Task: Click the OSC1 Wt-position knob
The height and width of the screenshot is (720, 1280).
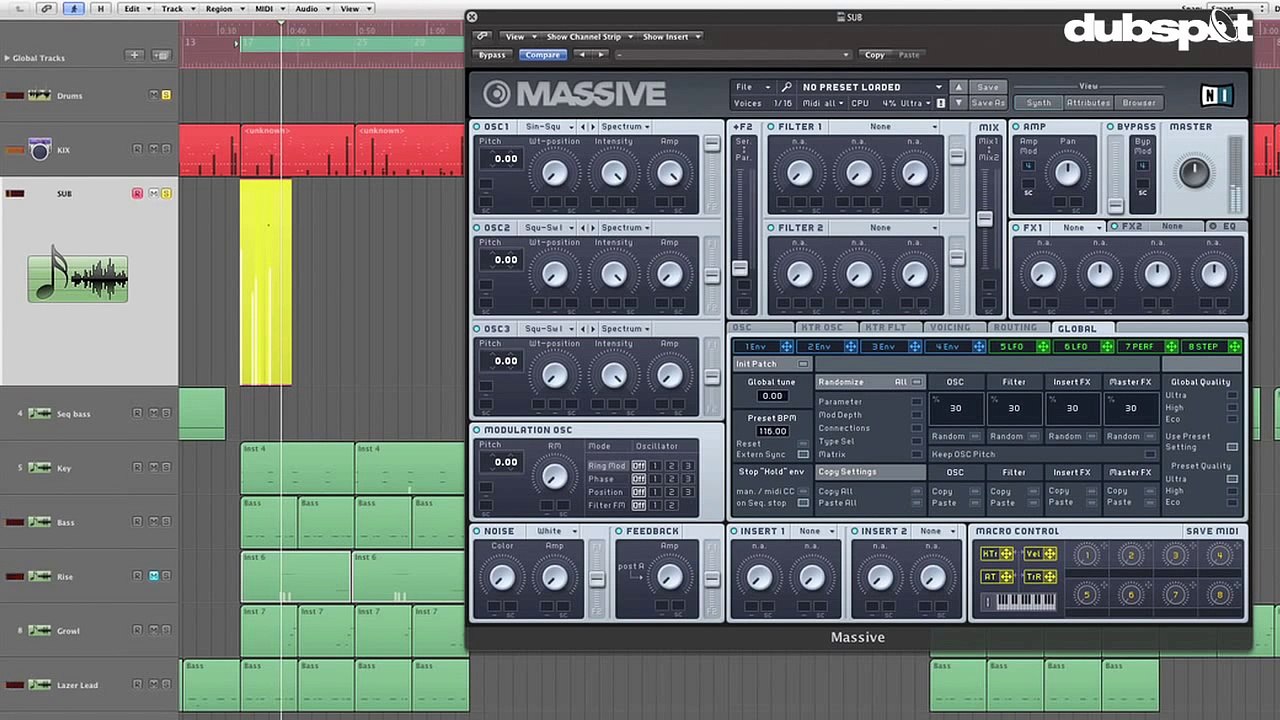Action: click(x=555, y=173)
